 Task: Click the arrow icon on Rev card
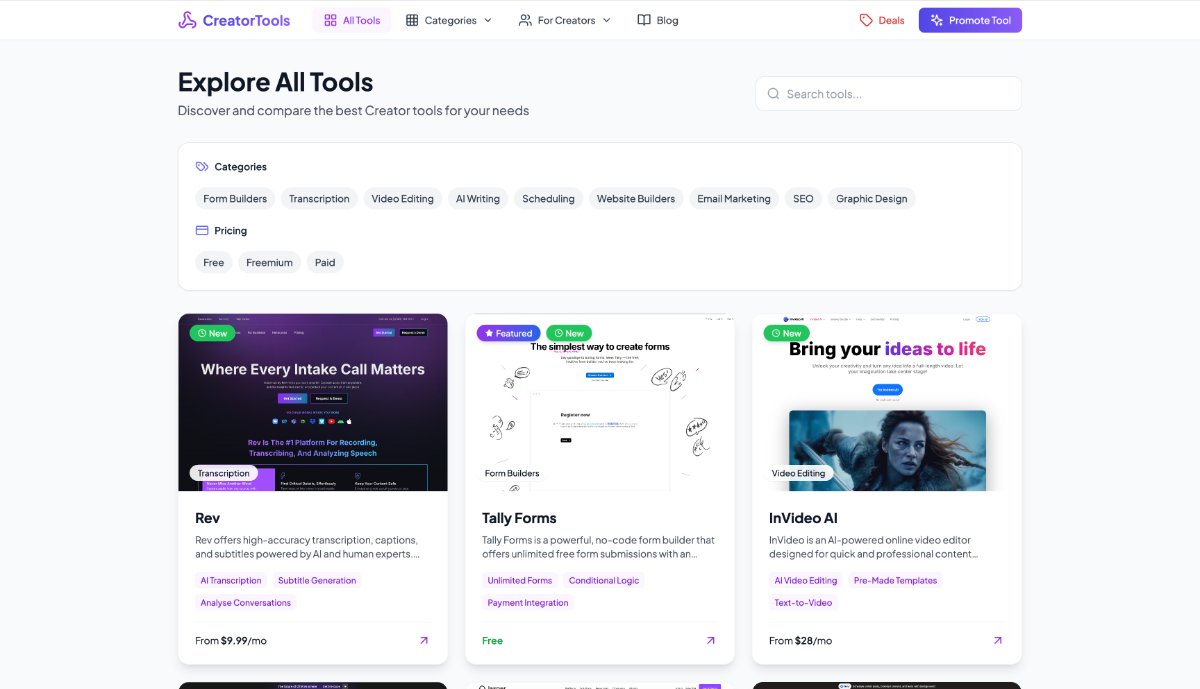[424, 641]
